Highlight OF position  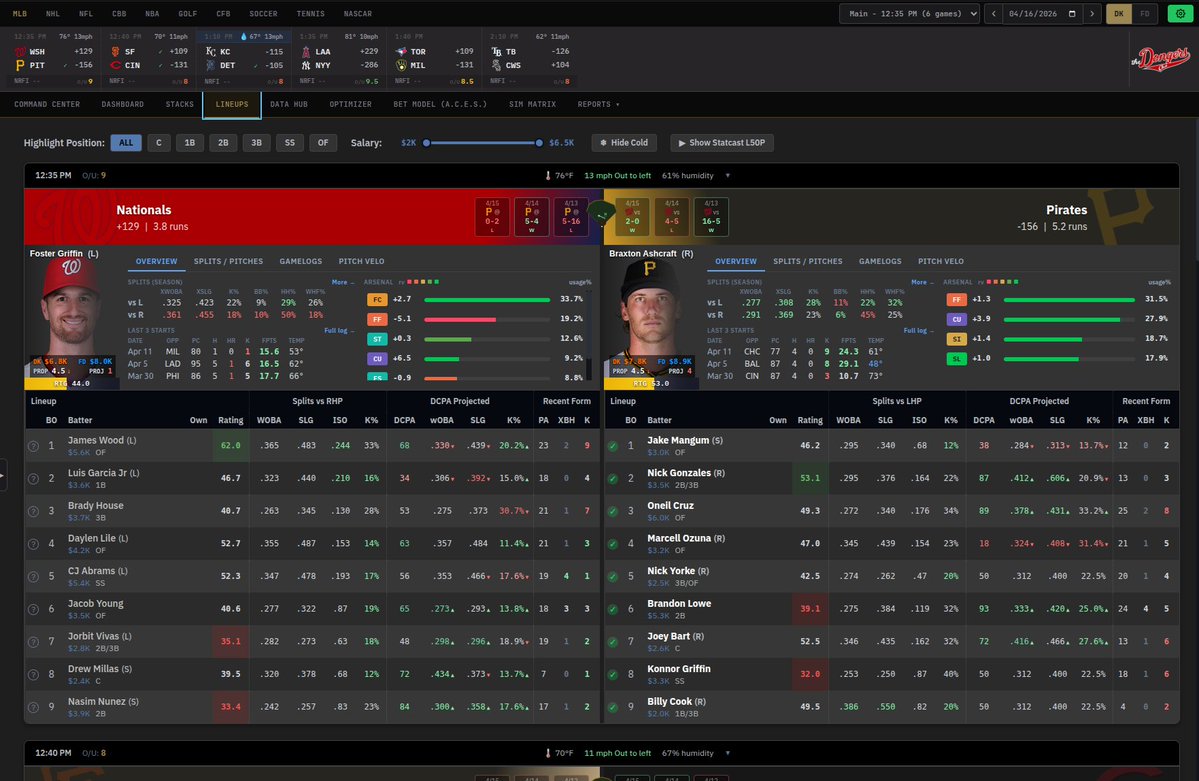tap(323, 143)
